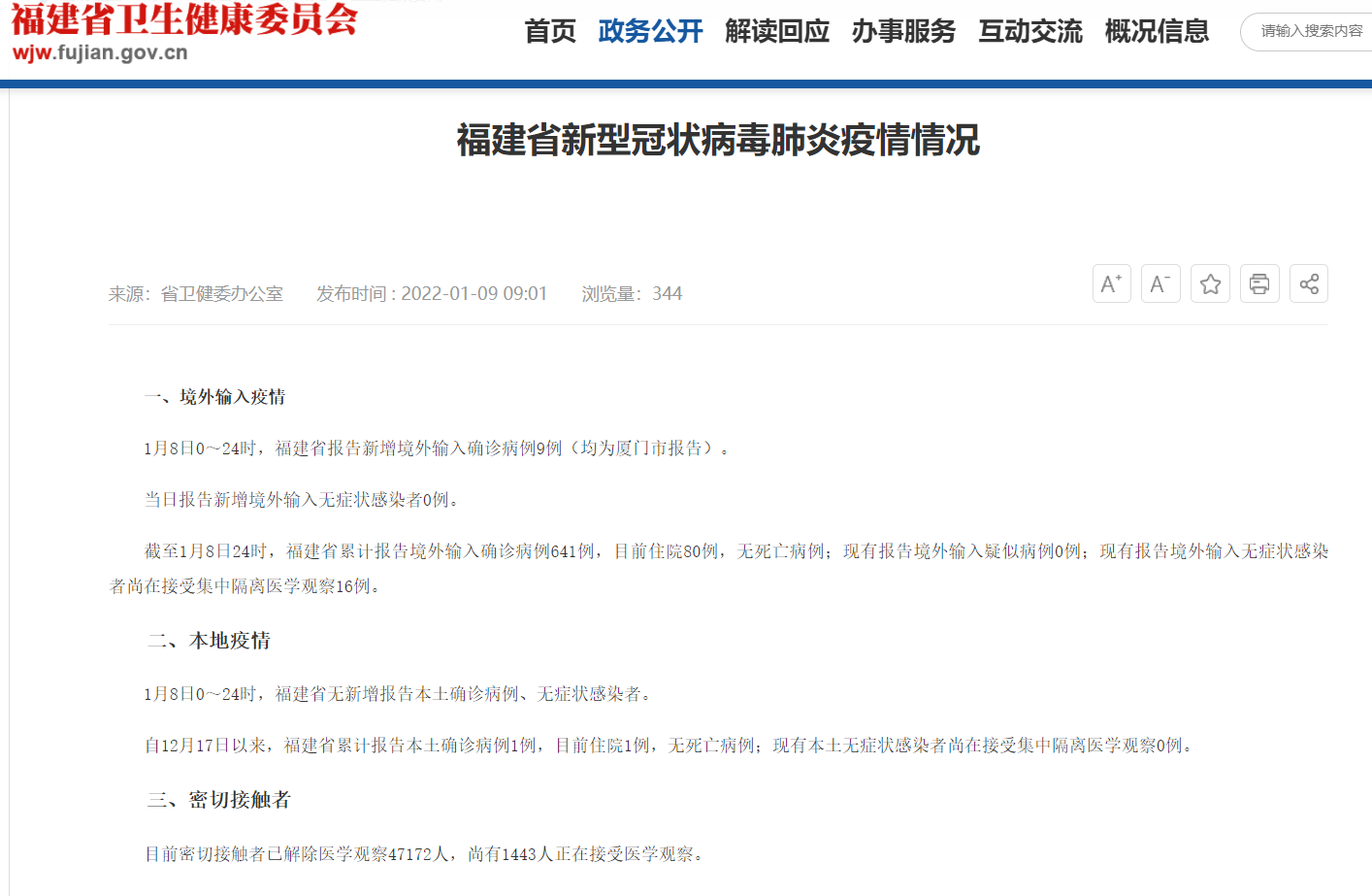Click publish time 2022-01-09 09:01
The image size is (1372, 896).
474,293
